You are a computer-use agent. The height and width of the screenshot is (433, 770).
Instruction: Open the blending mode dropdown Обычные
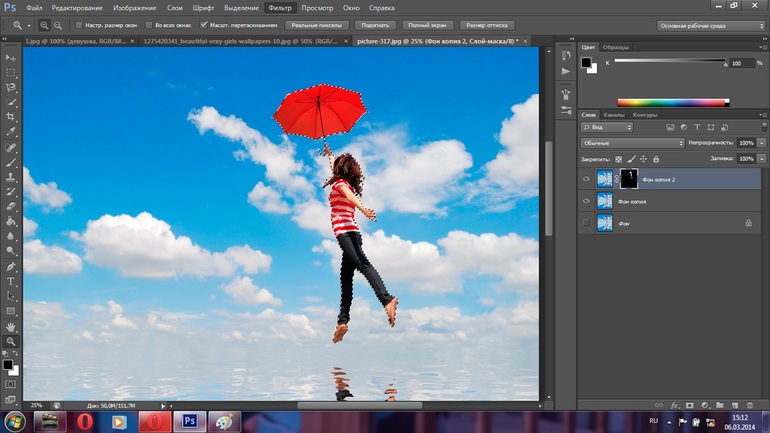632,143
